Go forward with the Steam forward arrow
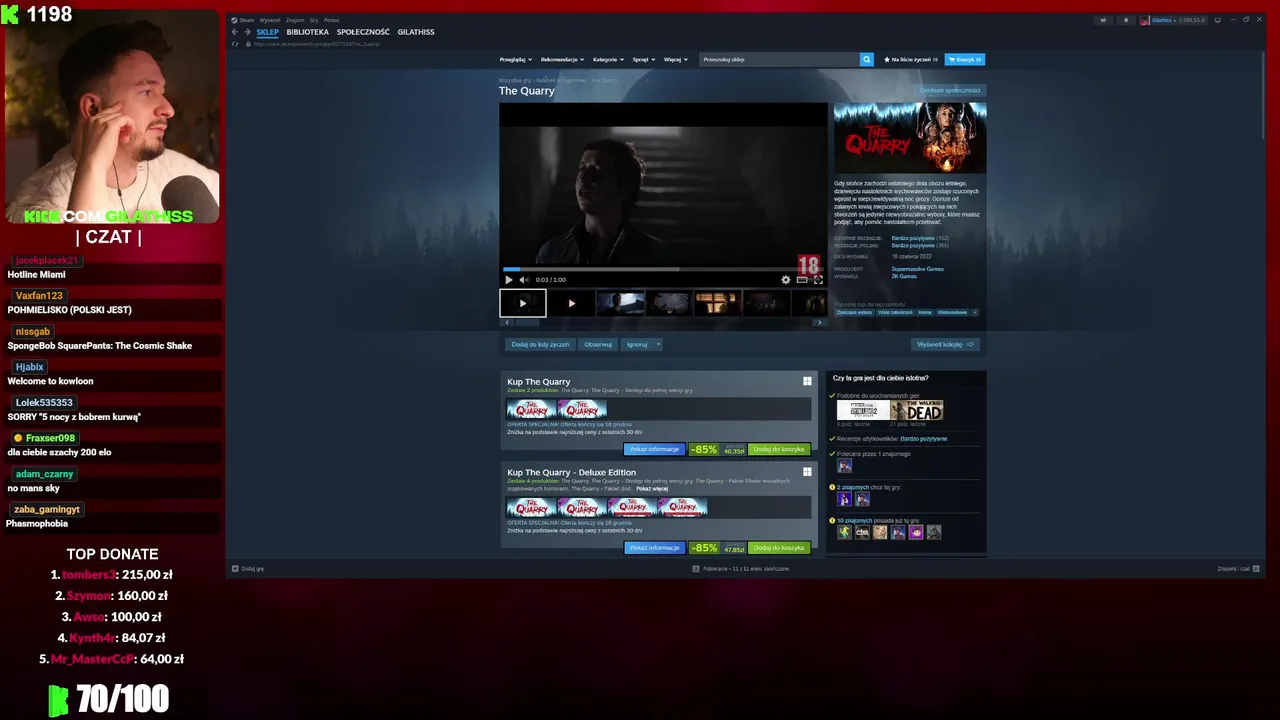The height and width of the screenshot is (720, 1280). point(247,32)
